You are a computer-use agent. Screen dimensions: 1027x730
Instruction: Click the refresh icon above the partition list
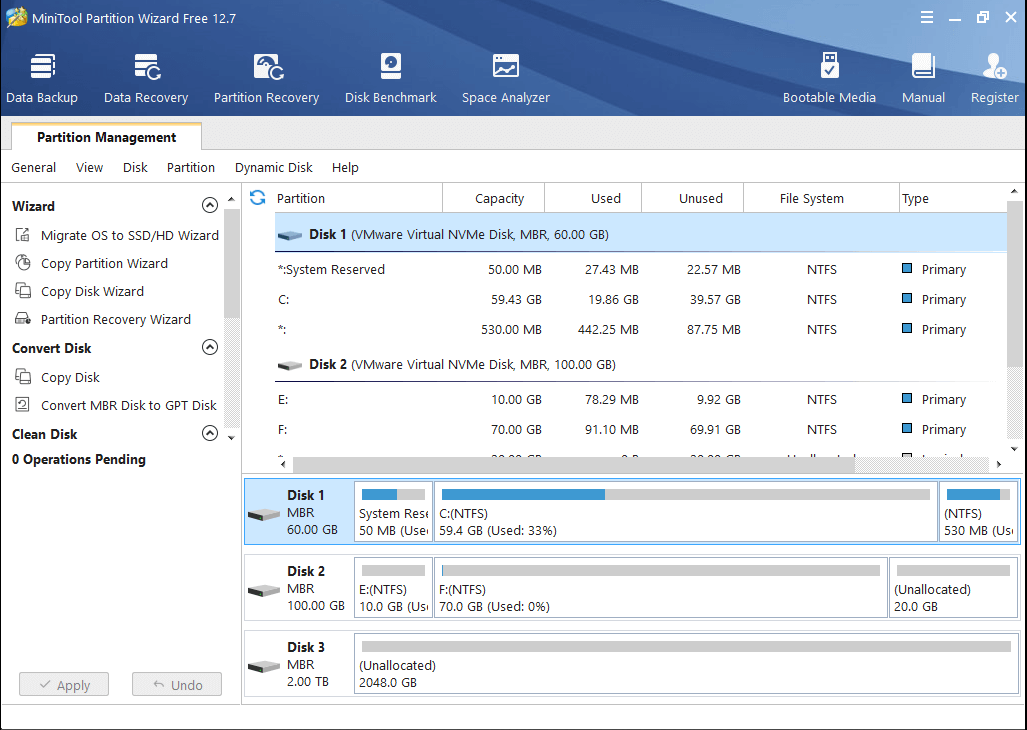(258, 198)
